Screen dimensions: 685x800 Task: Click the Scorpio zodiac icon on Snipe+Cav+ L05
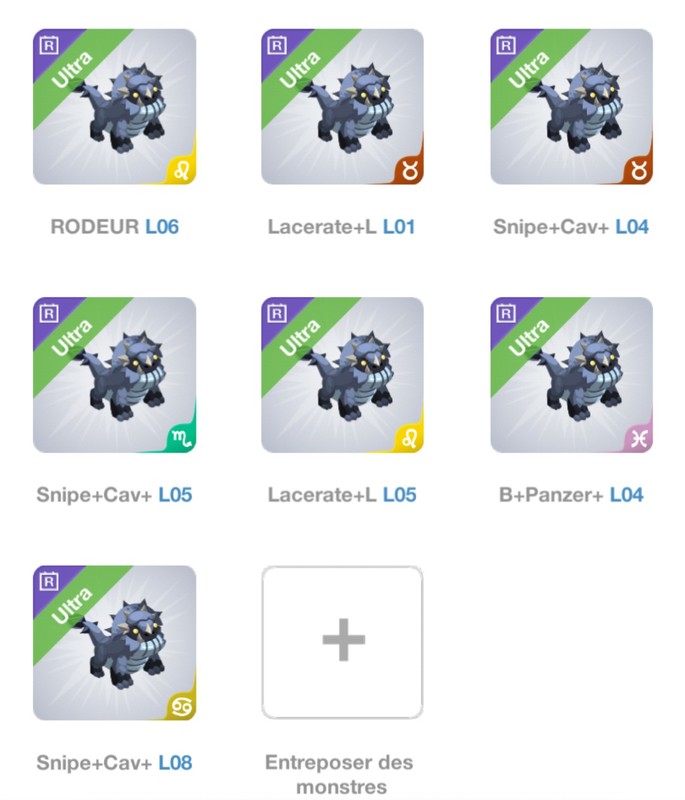[x=182, y=438]
